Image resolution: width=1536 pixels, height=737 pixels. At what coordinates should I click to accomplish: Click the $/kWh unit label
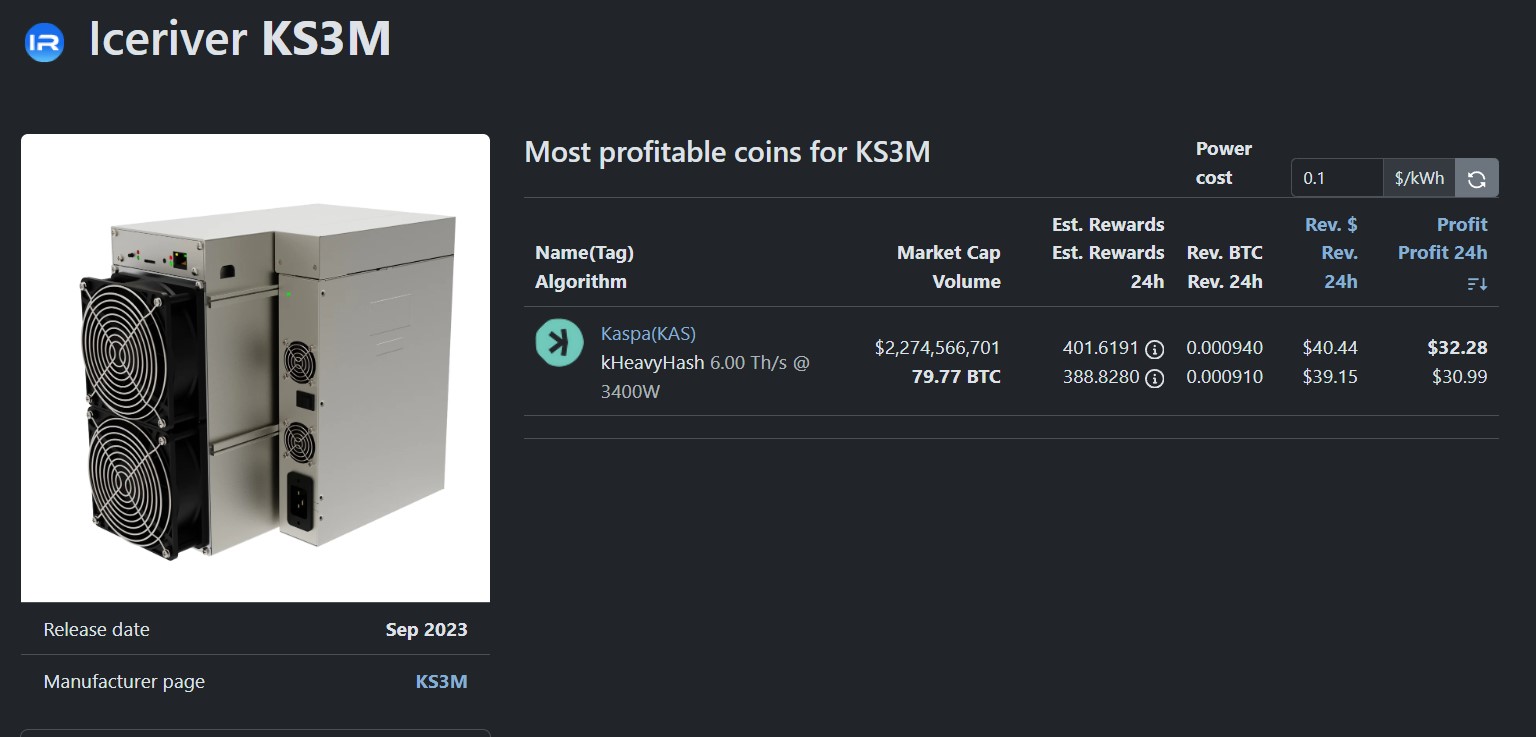[x=1419, y=178]
